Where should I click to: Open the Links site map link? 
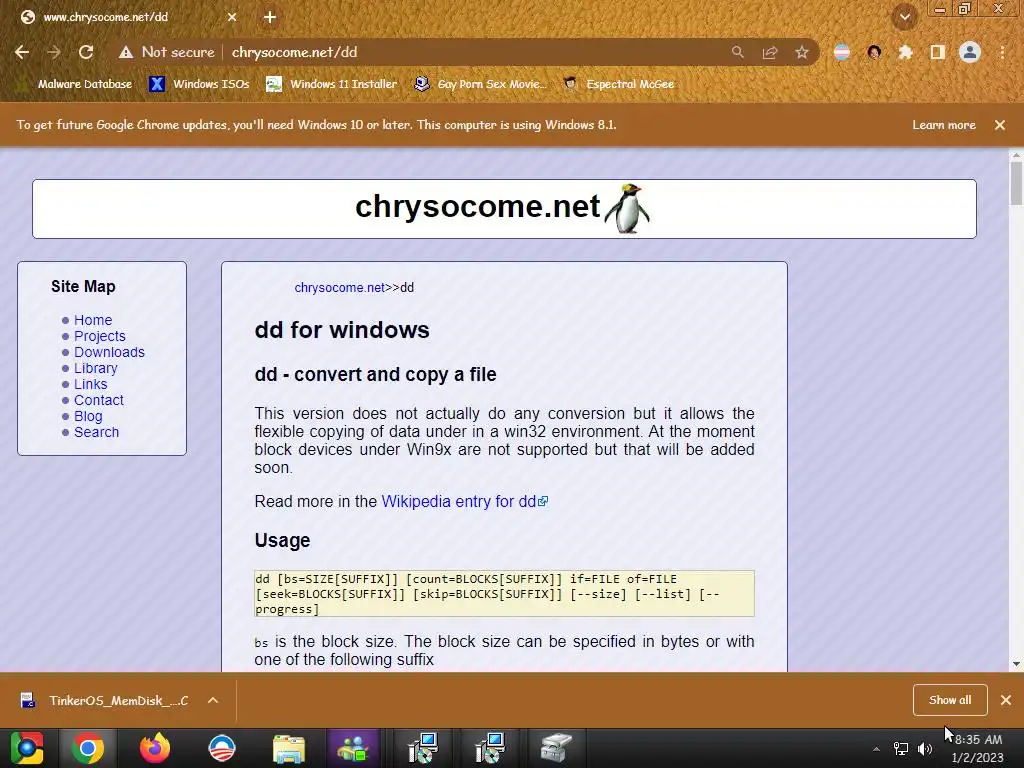pyautogui.click(x=90, y=384)
